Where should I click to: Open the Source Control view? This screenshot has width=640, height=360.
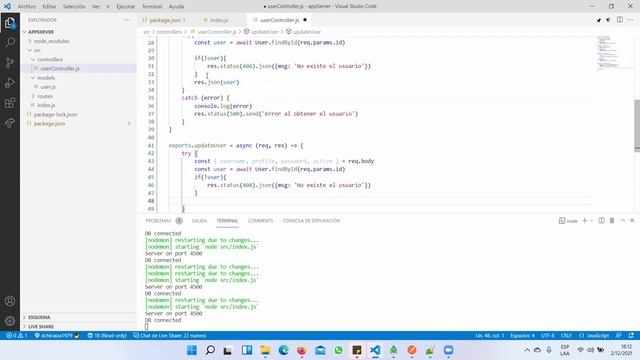point(10,62)
